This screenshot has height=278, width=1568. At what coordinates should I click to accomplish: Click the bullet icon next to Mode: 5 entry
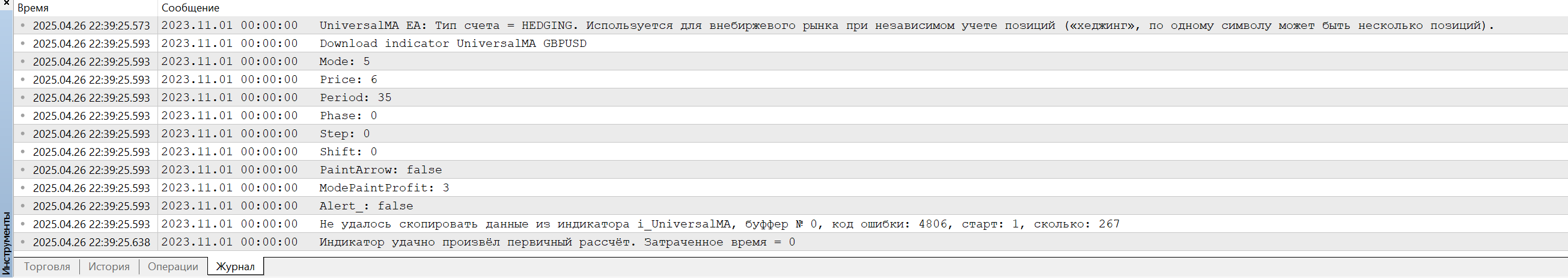[23, 61]
